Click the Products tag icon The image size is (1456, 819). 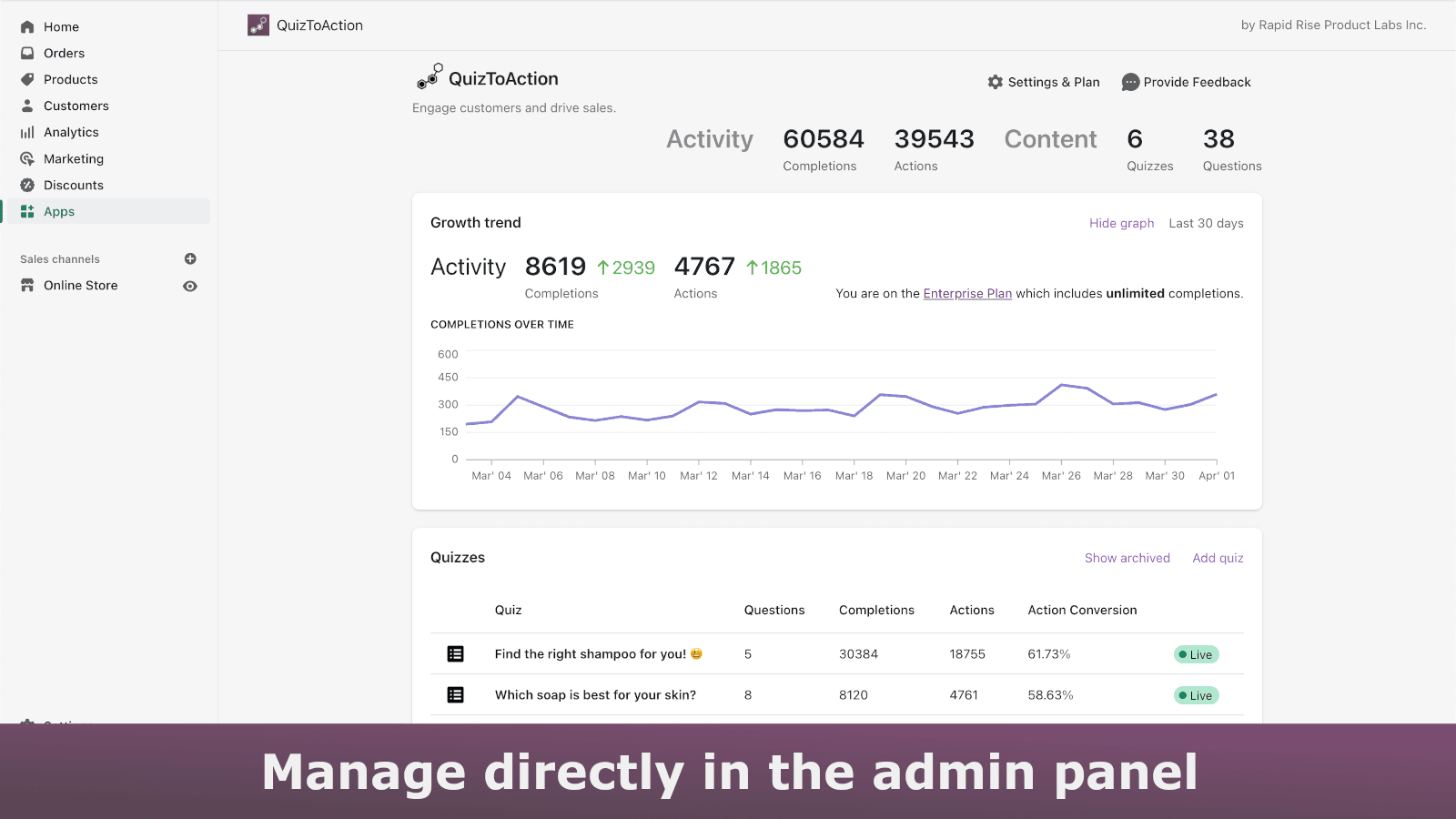pos(27,80)
